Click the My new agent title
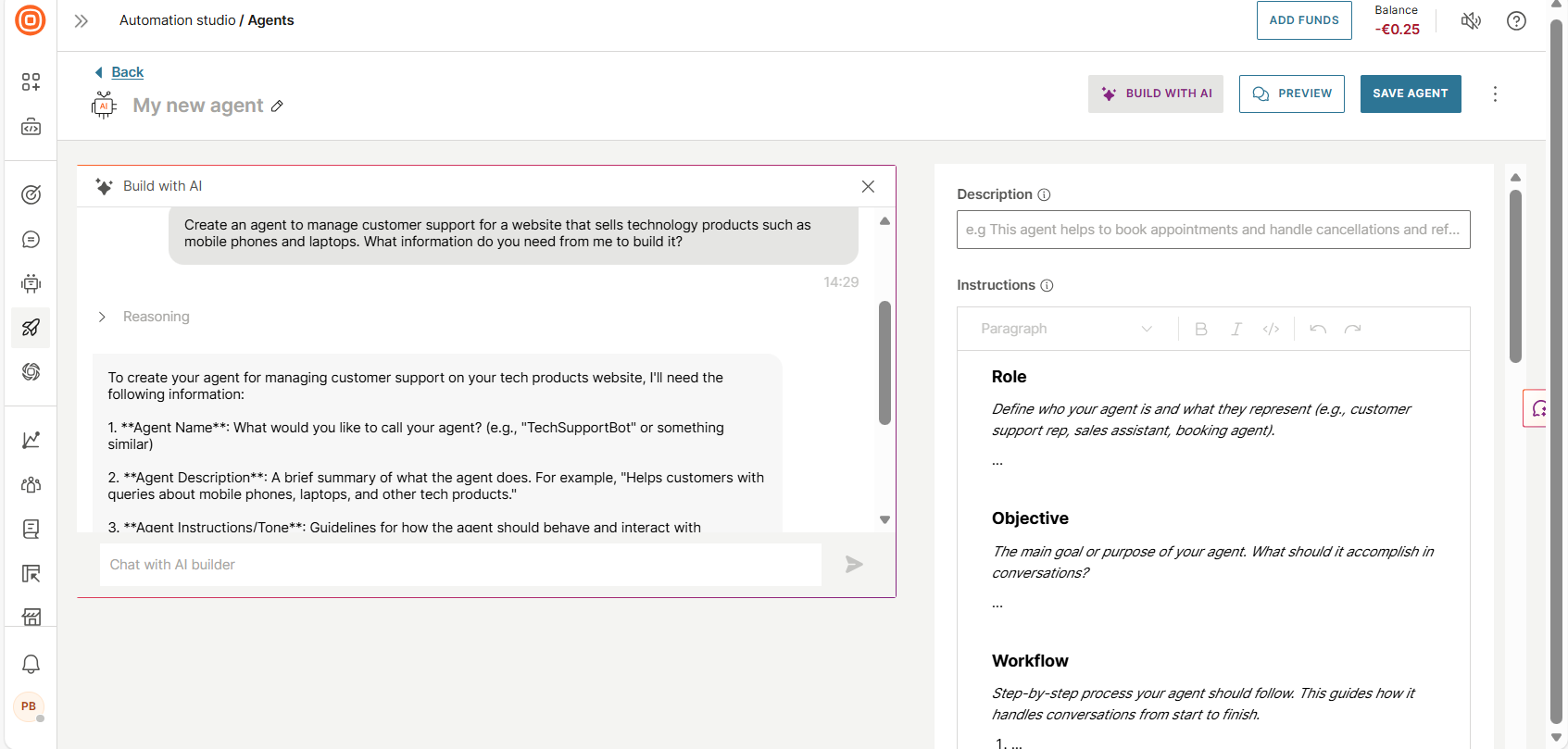 click(x=198, y=106)
